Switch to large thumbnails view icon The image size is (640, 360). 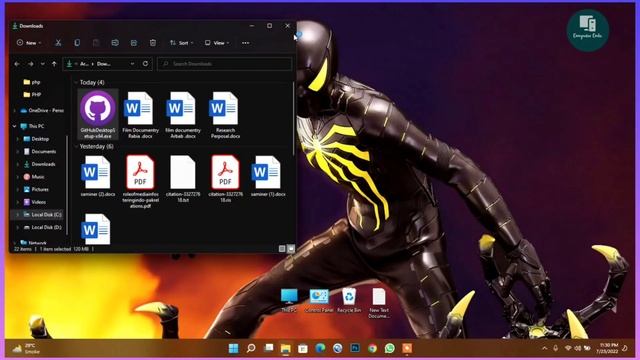(x=291, y=249)
